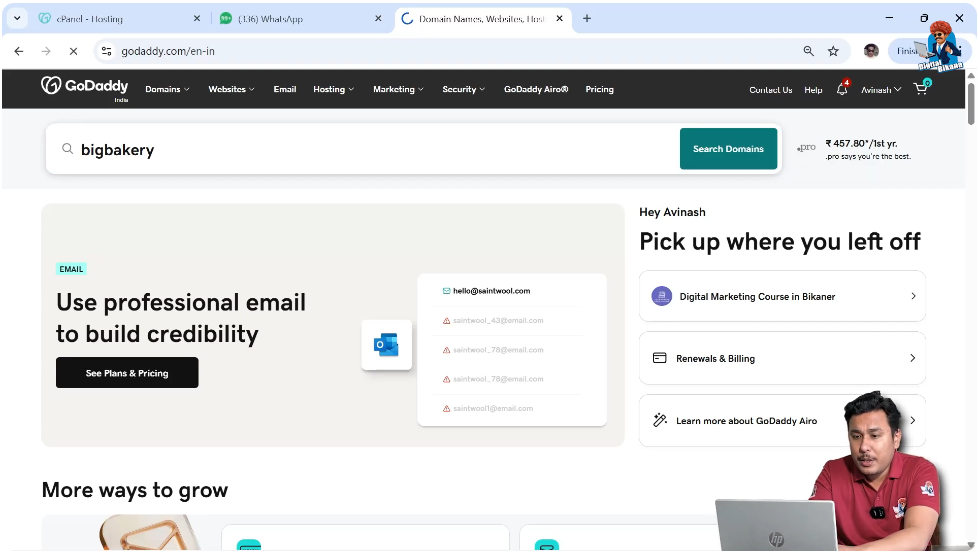Close the cPanel - Hosting tab
This screenshot has width=978, height=554.
click(197, 19)
